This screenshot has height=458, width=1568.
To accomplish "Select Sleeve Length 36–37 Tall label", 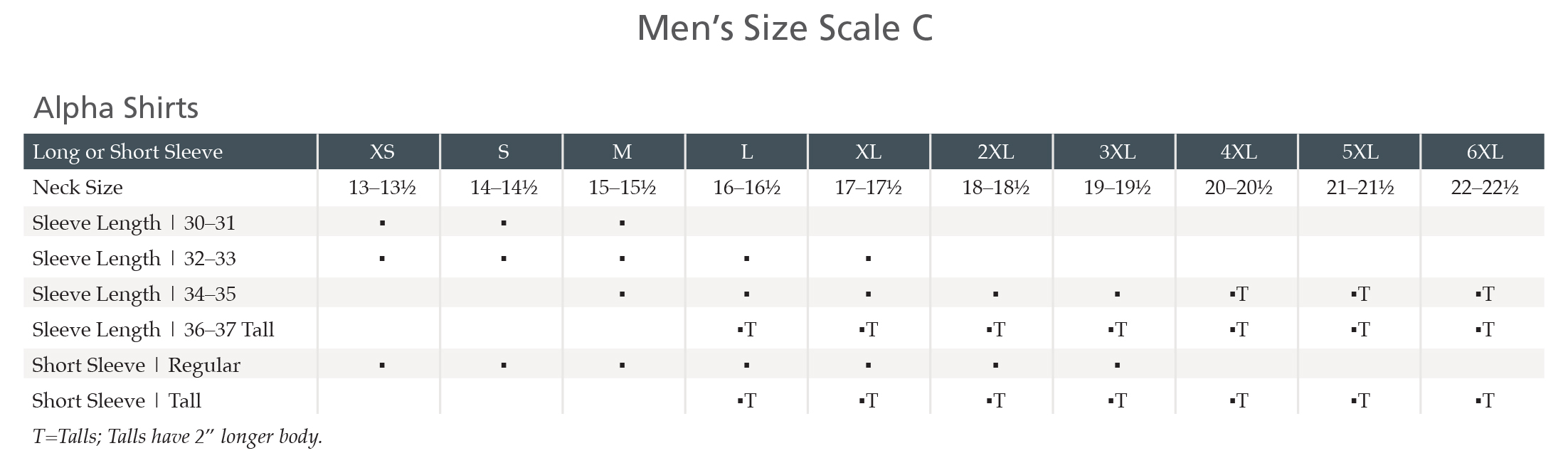I will 153,329.
